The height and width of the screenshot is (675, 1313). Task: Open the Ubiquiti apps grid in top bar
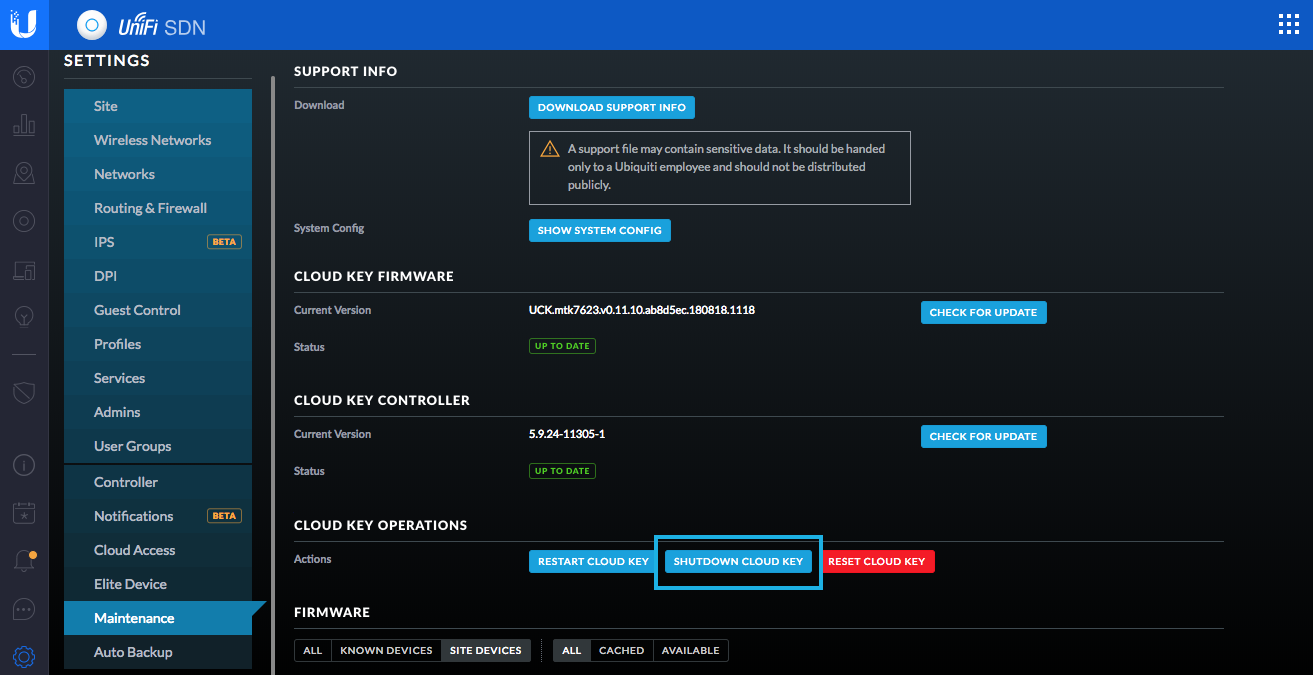(1288, 24)
